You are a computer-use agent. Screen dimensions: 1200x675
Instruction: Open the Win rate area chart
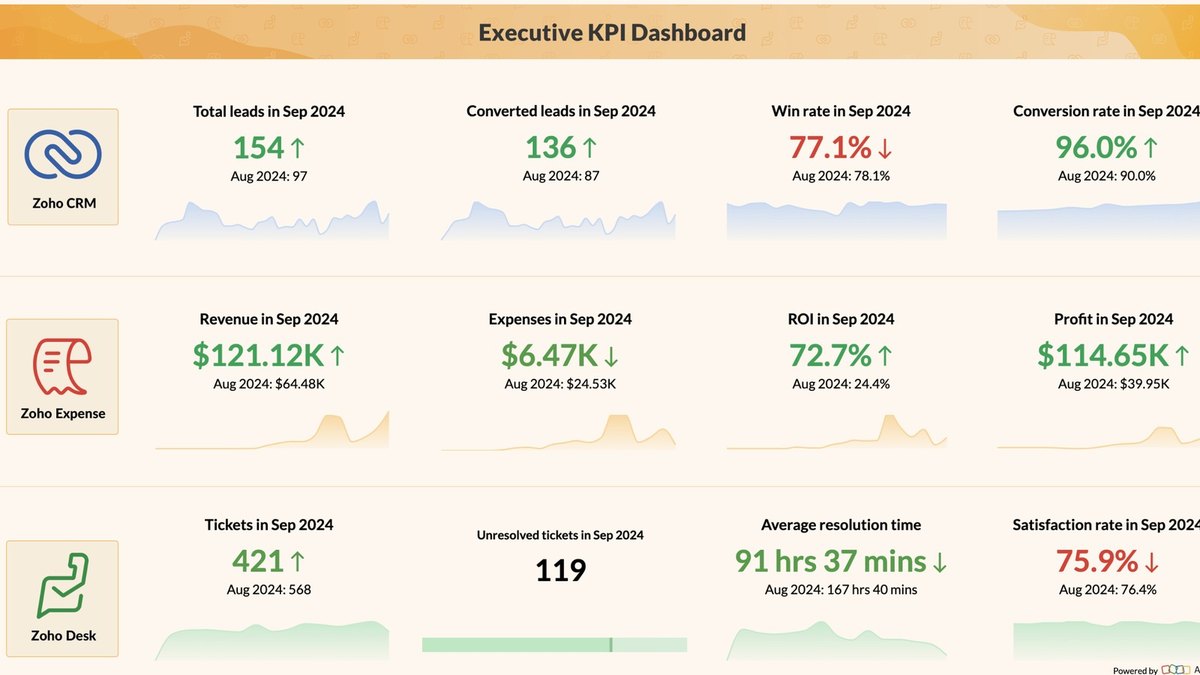[837, 220]
